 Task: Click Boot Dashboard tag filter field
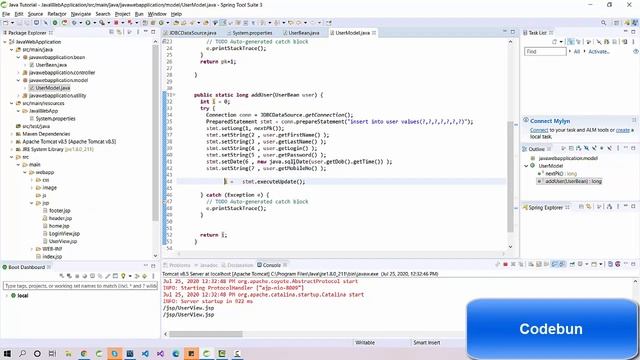click(x=80, y=286)
